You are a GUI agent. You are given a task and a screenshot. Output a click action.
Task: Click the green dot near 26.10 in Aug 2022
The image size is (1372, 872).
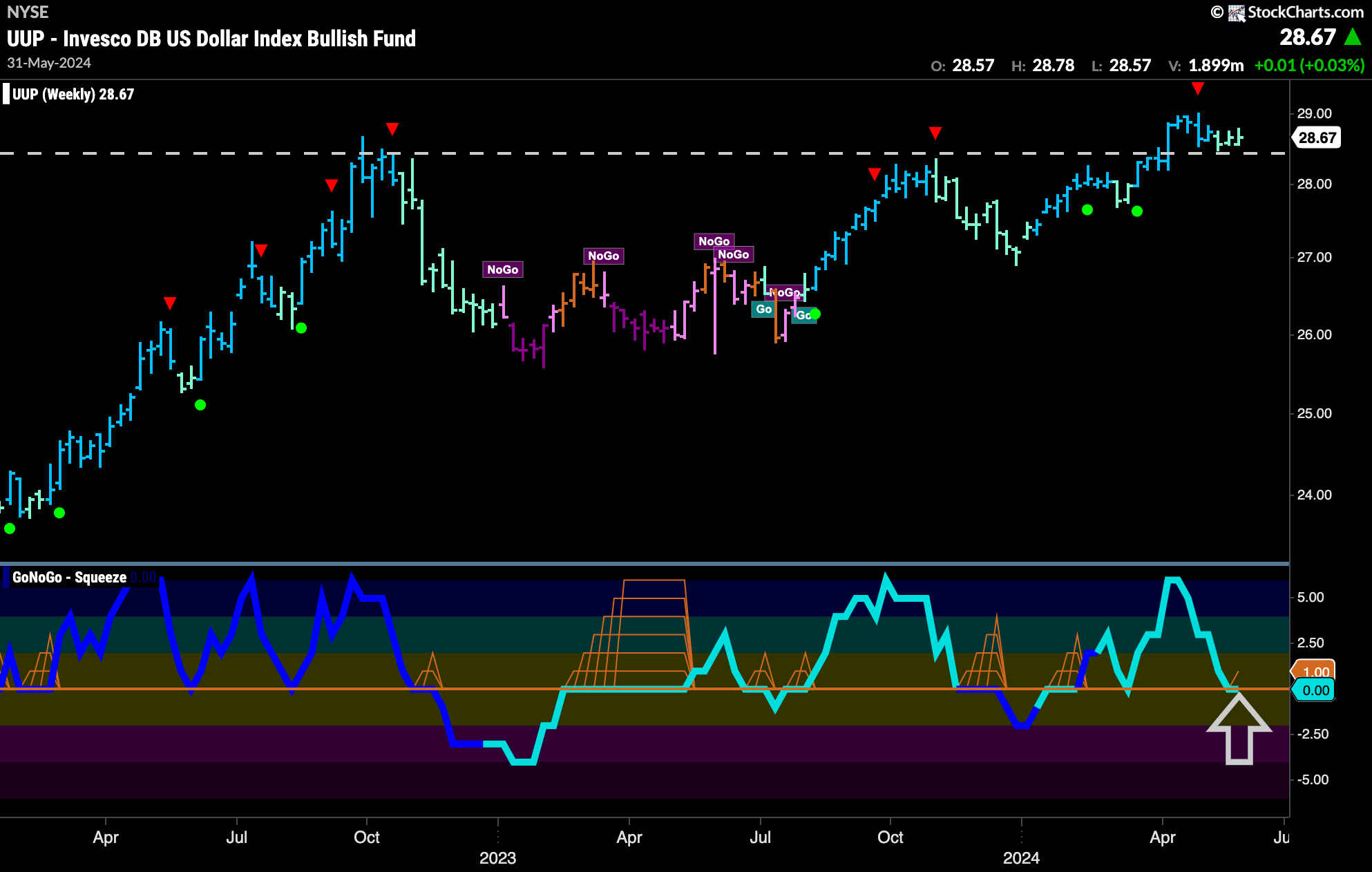coord(301,328)
